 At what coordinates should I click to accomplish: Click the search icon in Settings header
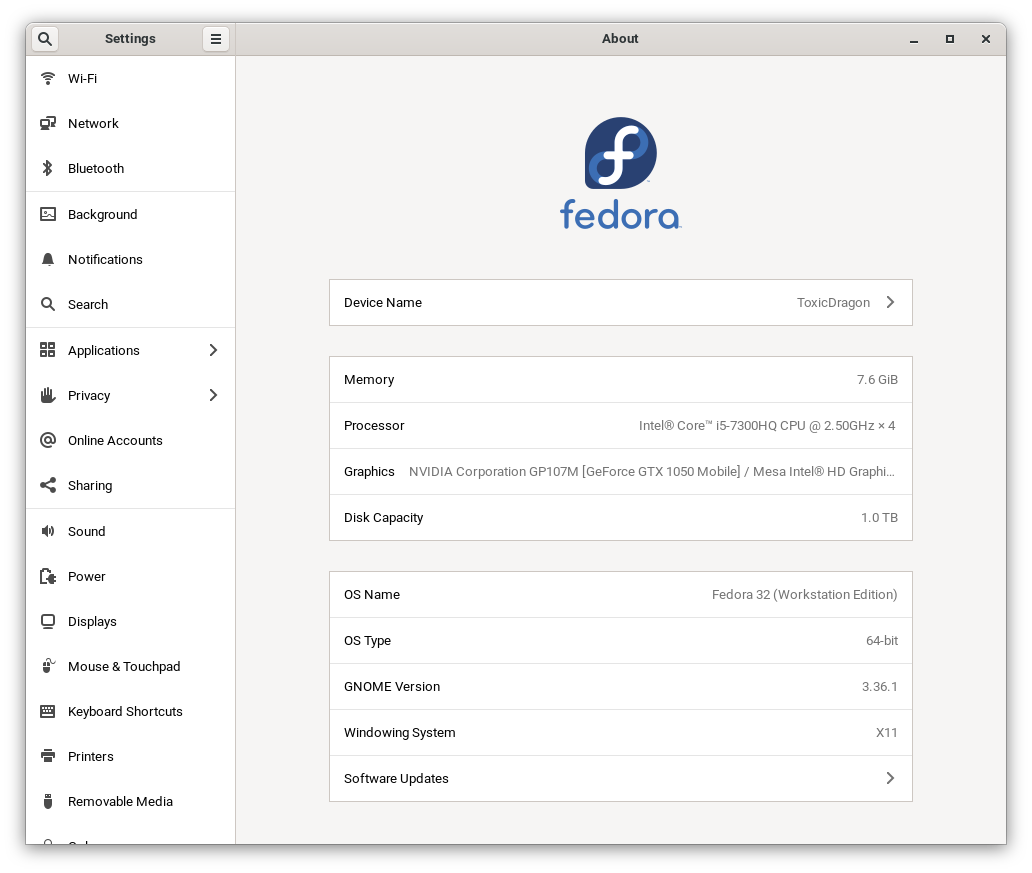(x=45, y=39)
